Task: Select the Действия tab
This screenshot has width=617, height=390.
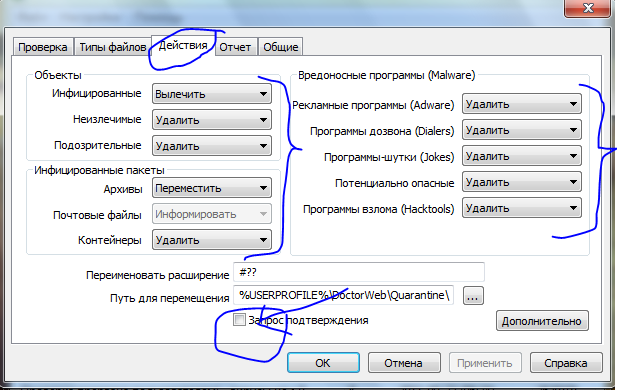Action: pyautogui.click(x=183, y=46)
